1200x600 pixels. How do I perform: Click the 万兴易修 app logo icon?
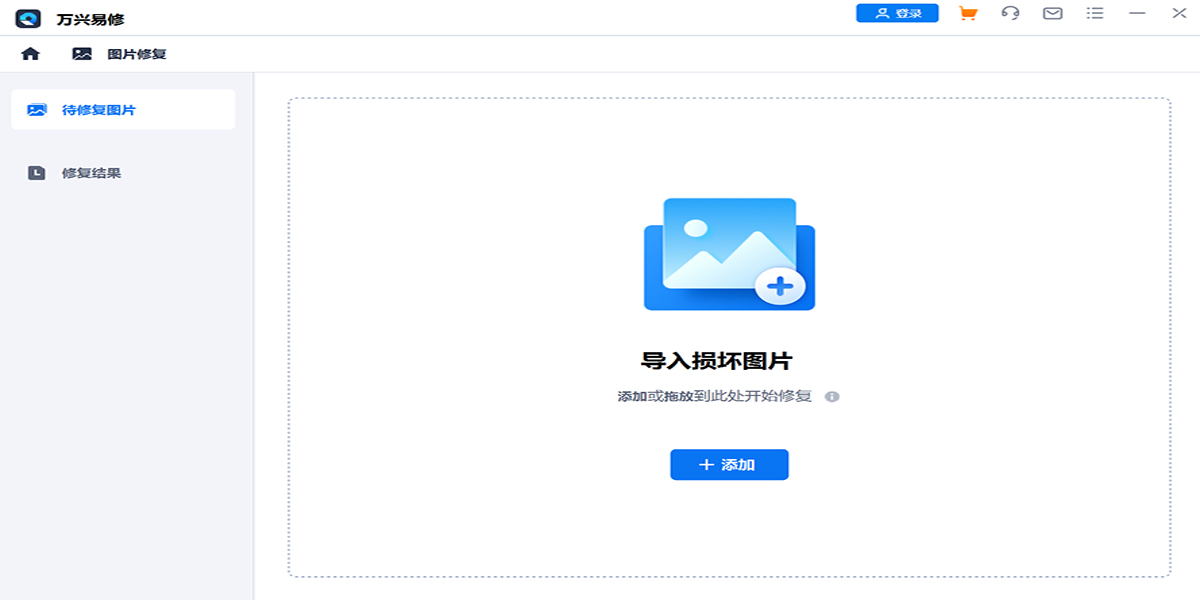(28, 18)
